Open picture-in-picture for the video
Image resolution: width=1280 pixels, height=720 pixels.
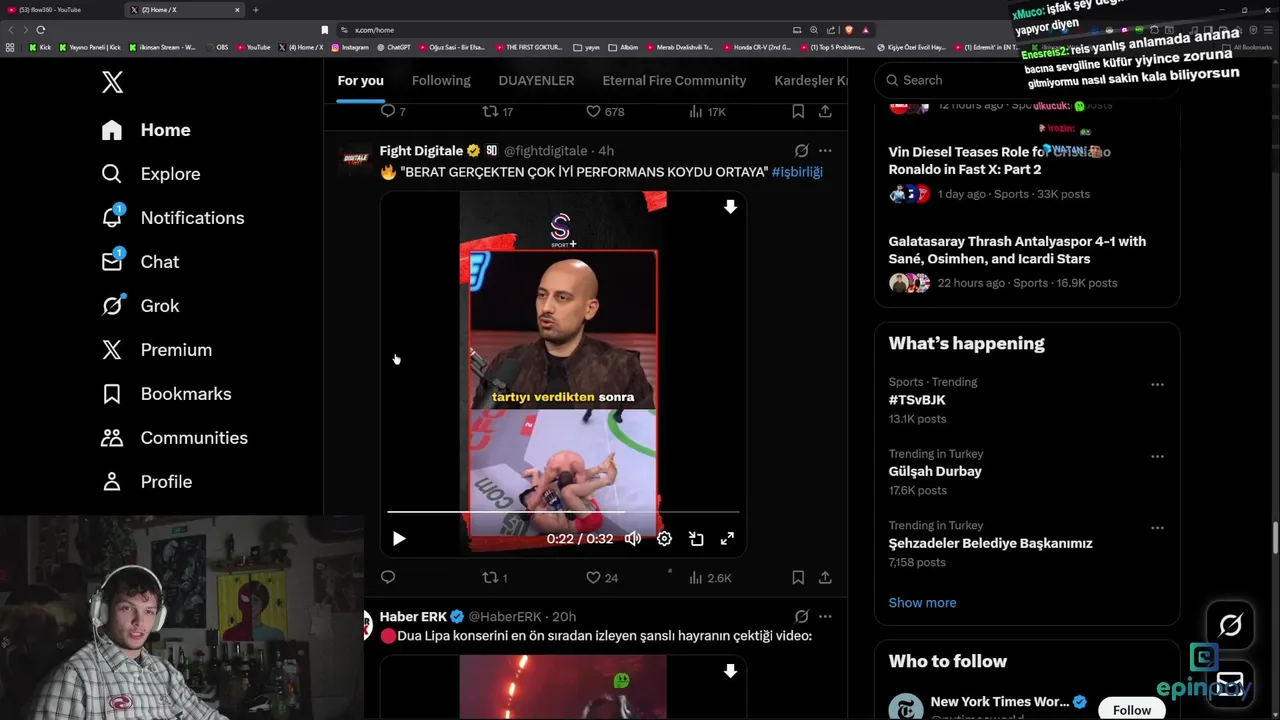coord(696,539)
